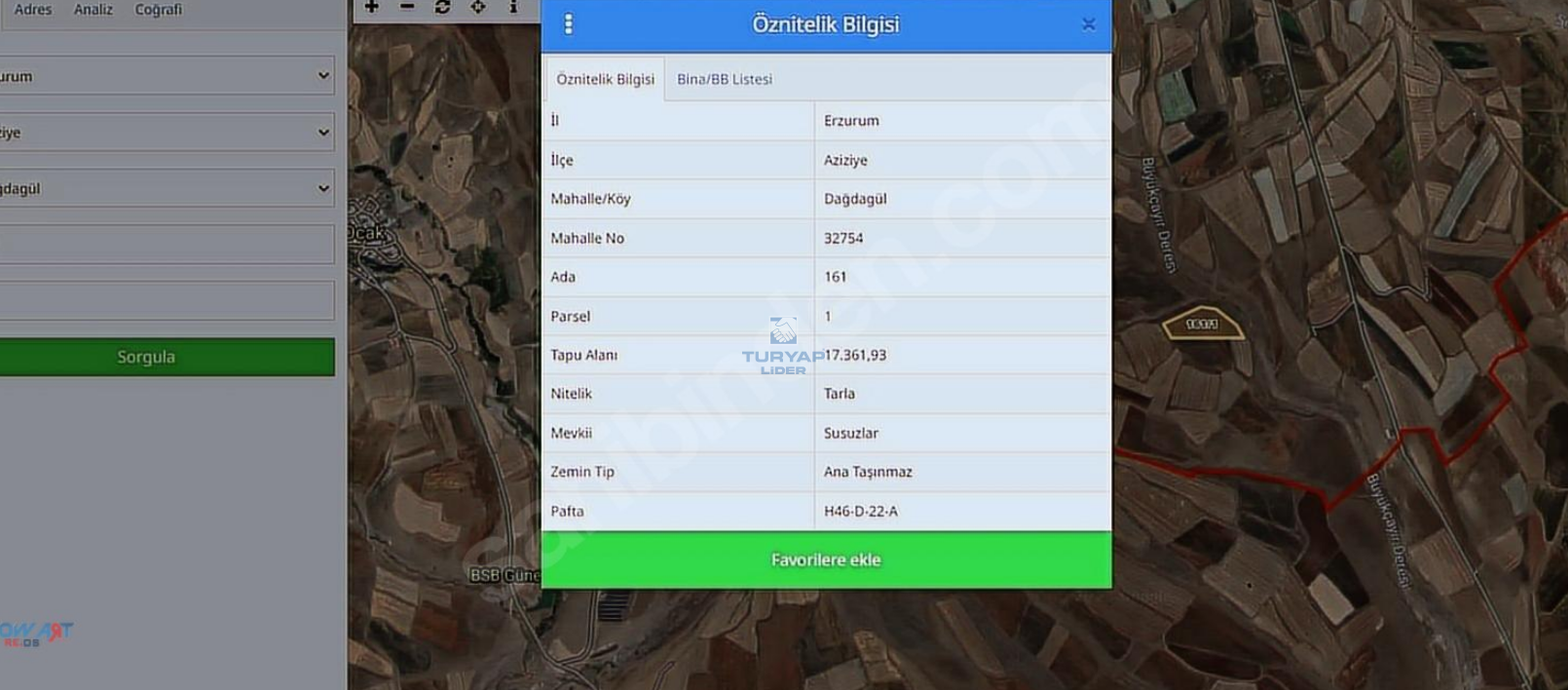Screen dimensions: 1568x690
Task: Close the Öznitelik Bilgisi dialog
Action: click(1088, 24)
